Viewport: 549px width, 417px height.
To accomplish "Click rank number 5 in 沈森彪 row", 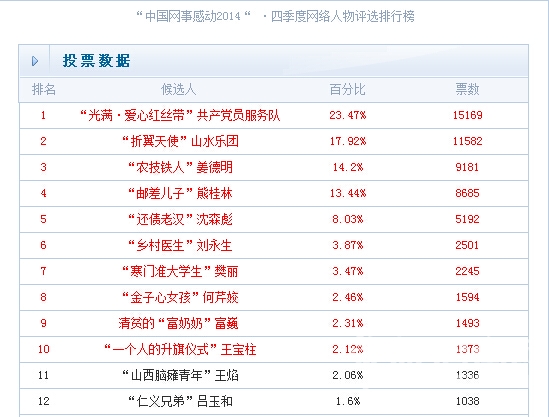I will (x=43, y=219).
